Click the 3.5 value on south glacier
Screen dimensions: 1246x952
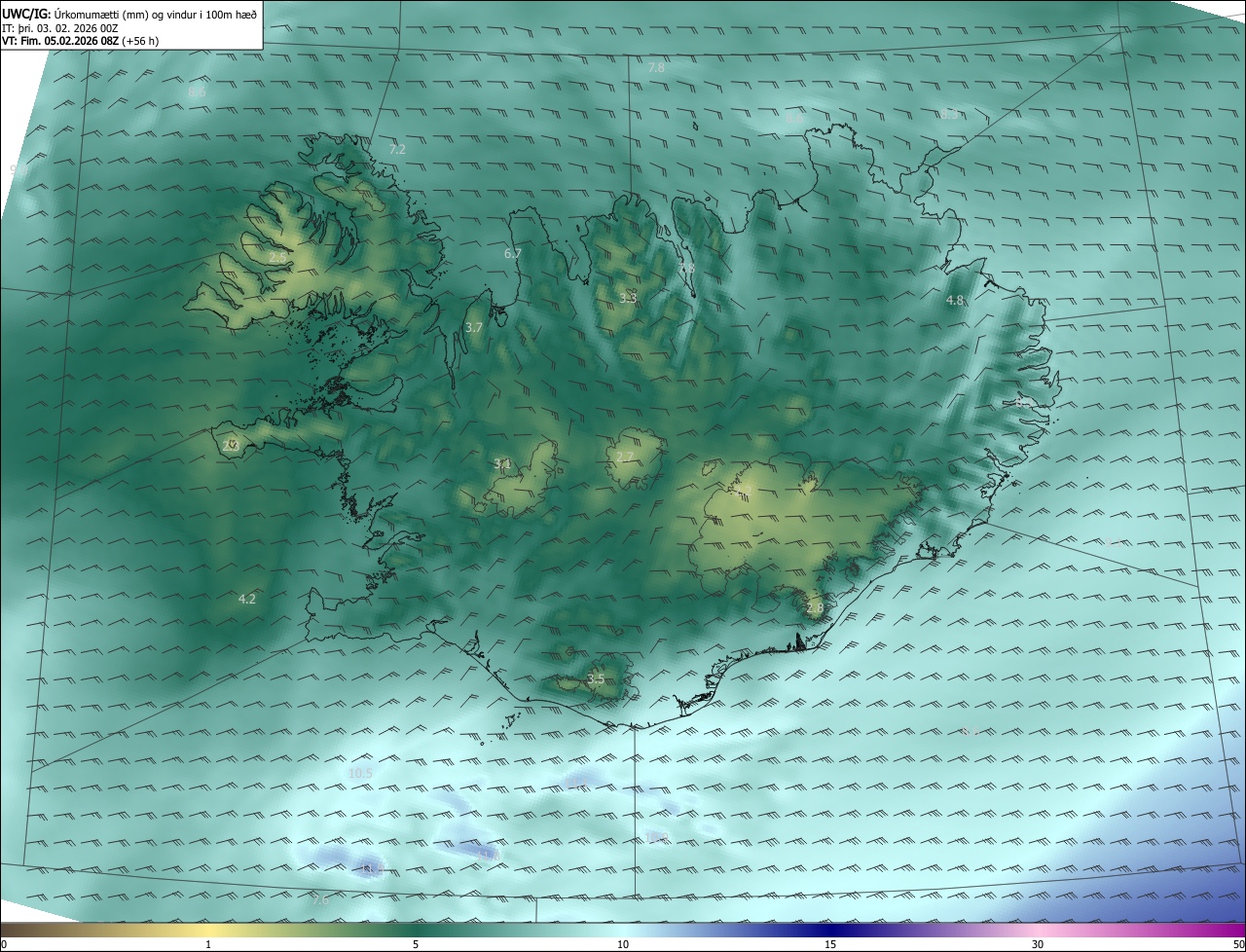[x=596, y=678]
